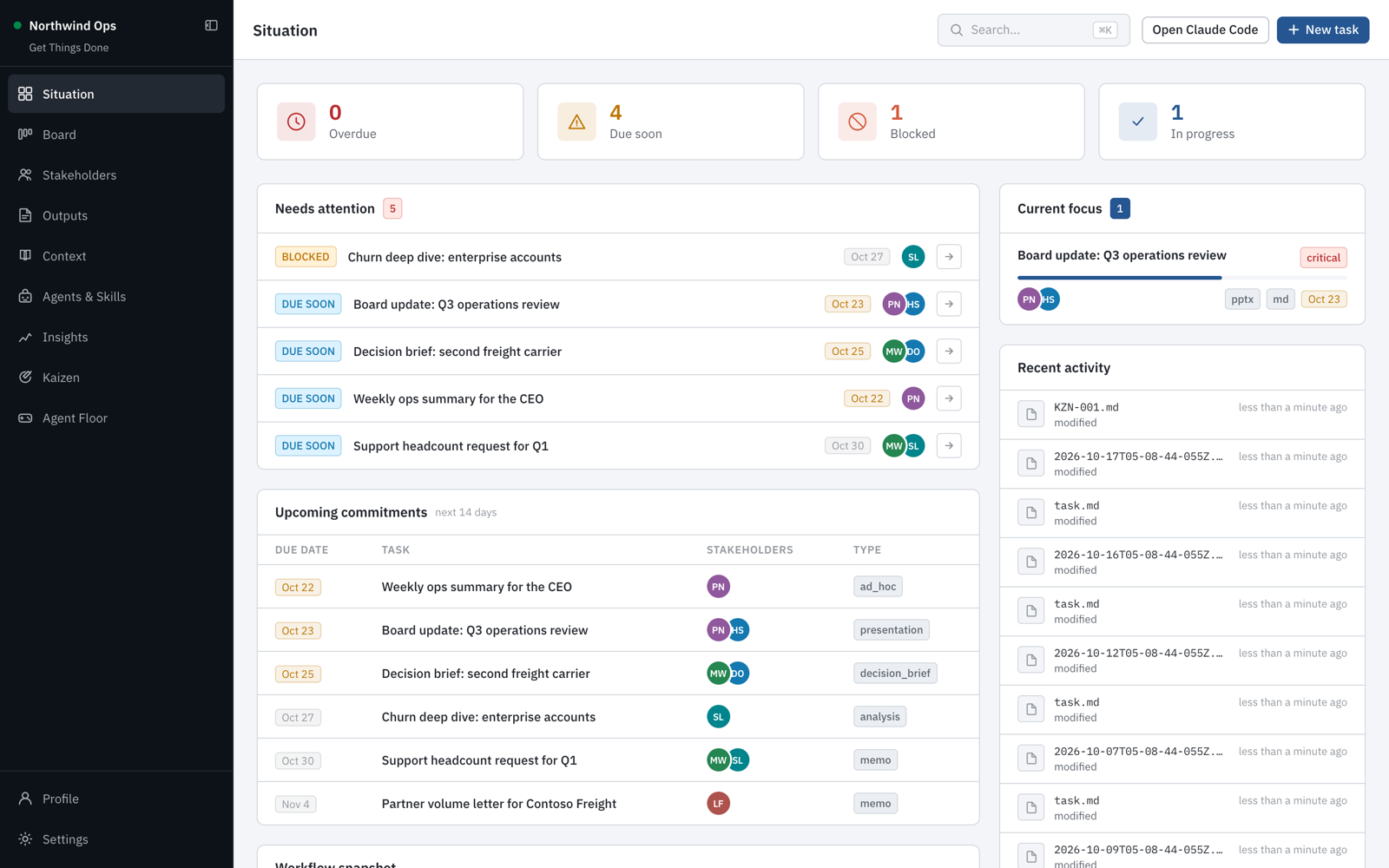
Task: Open the Agent Floor gamepad icon
Action: [x=25, y=418]
